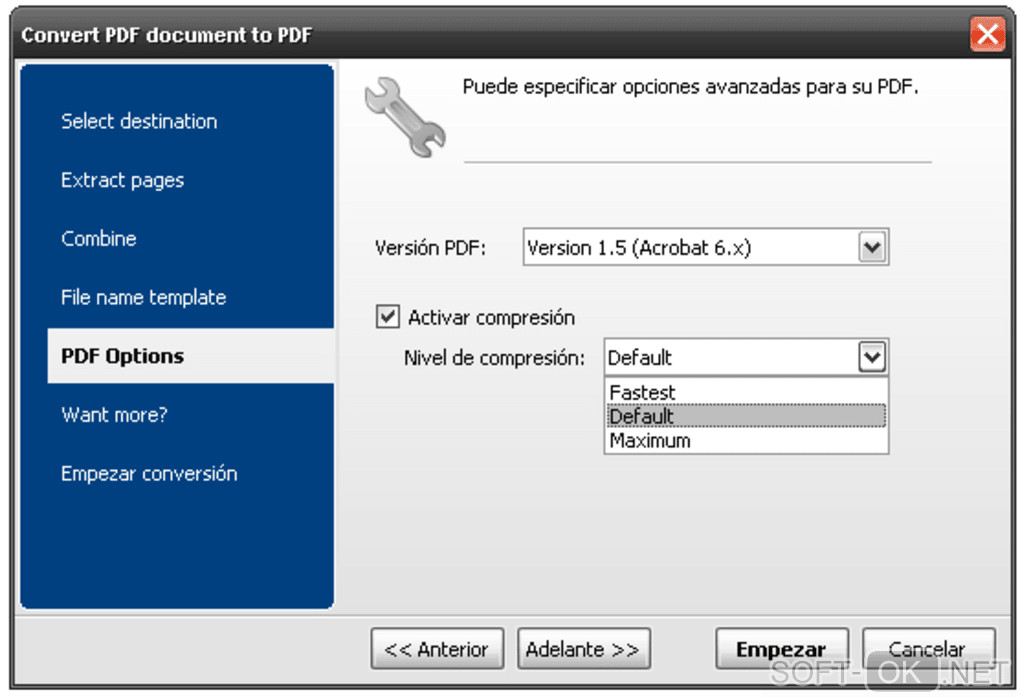1020x697 pixels.
Task: Jump to Empezar conversión step
Action: (149, 473)
